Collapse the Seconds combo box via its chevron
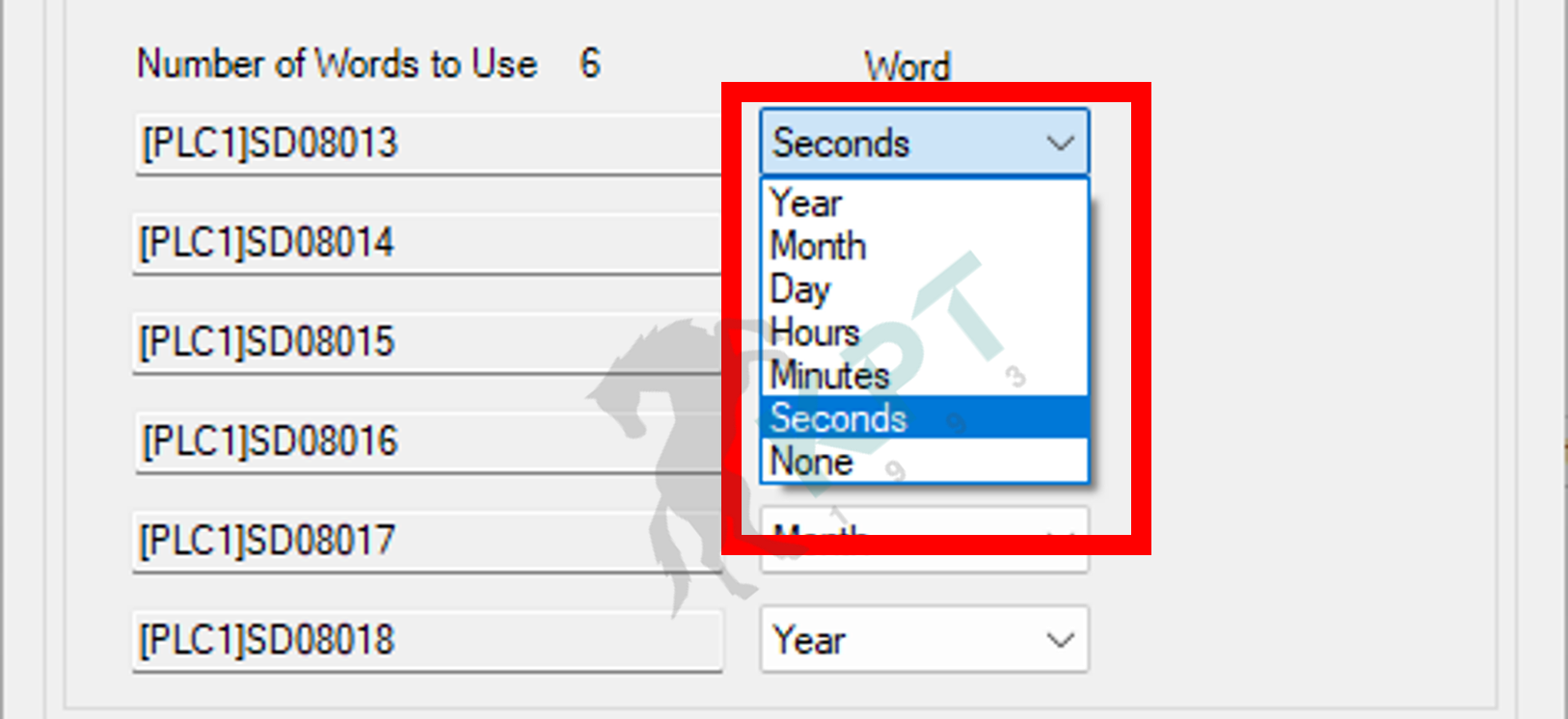The image size is (1568, 719). click(1061, 144)
